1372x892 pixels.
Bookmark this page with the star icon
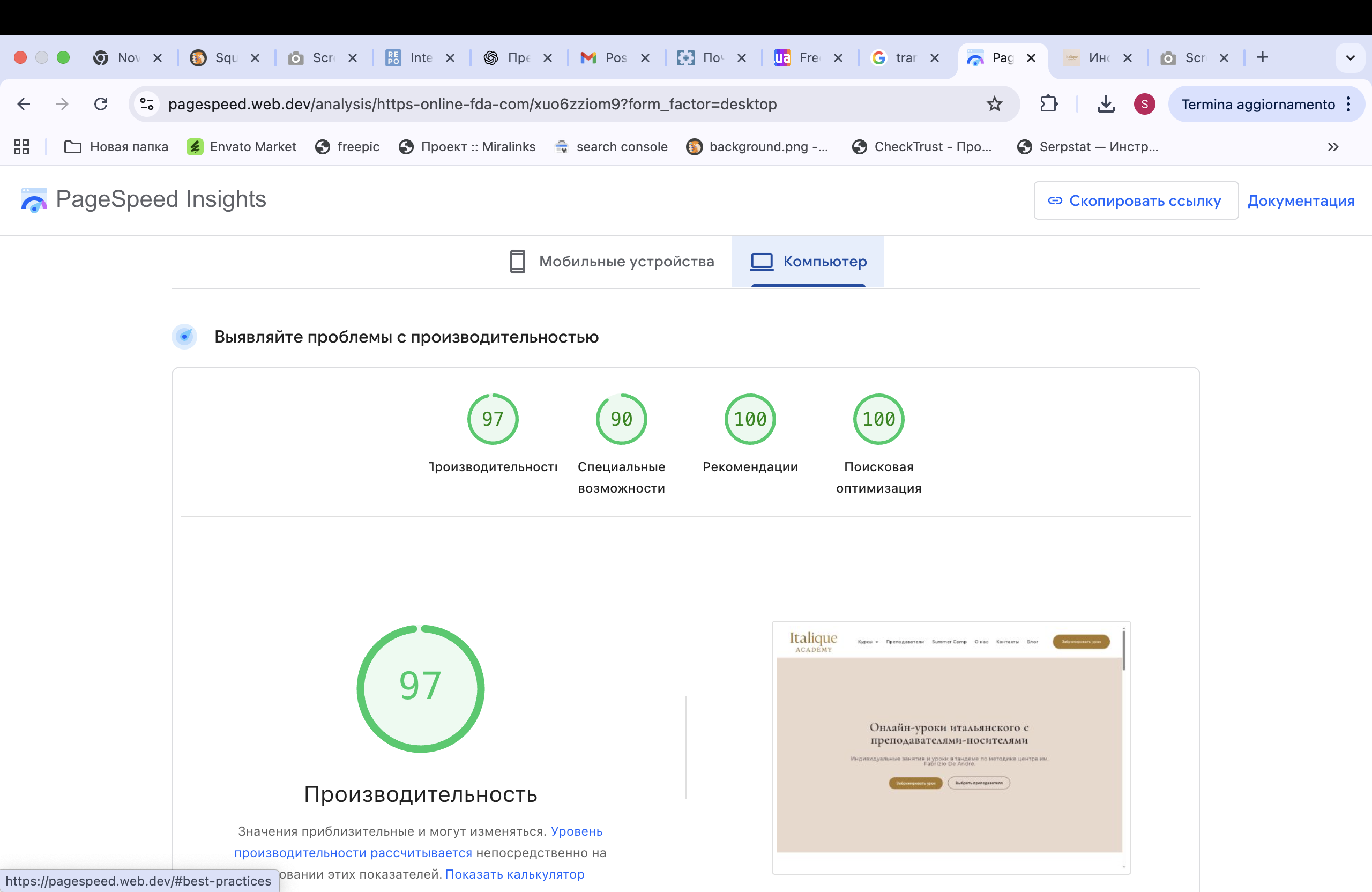[x=994, y=105]
